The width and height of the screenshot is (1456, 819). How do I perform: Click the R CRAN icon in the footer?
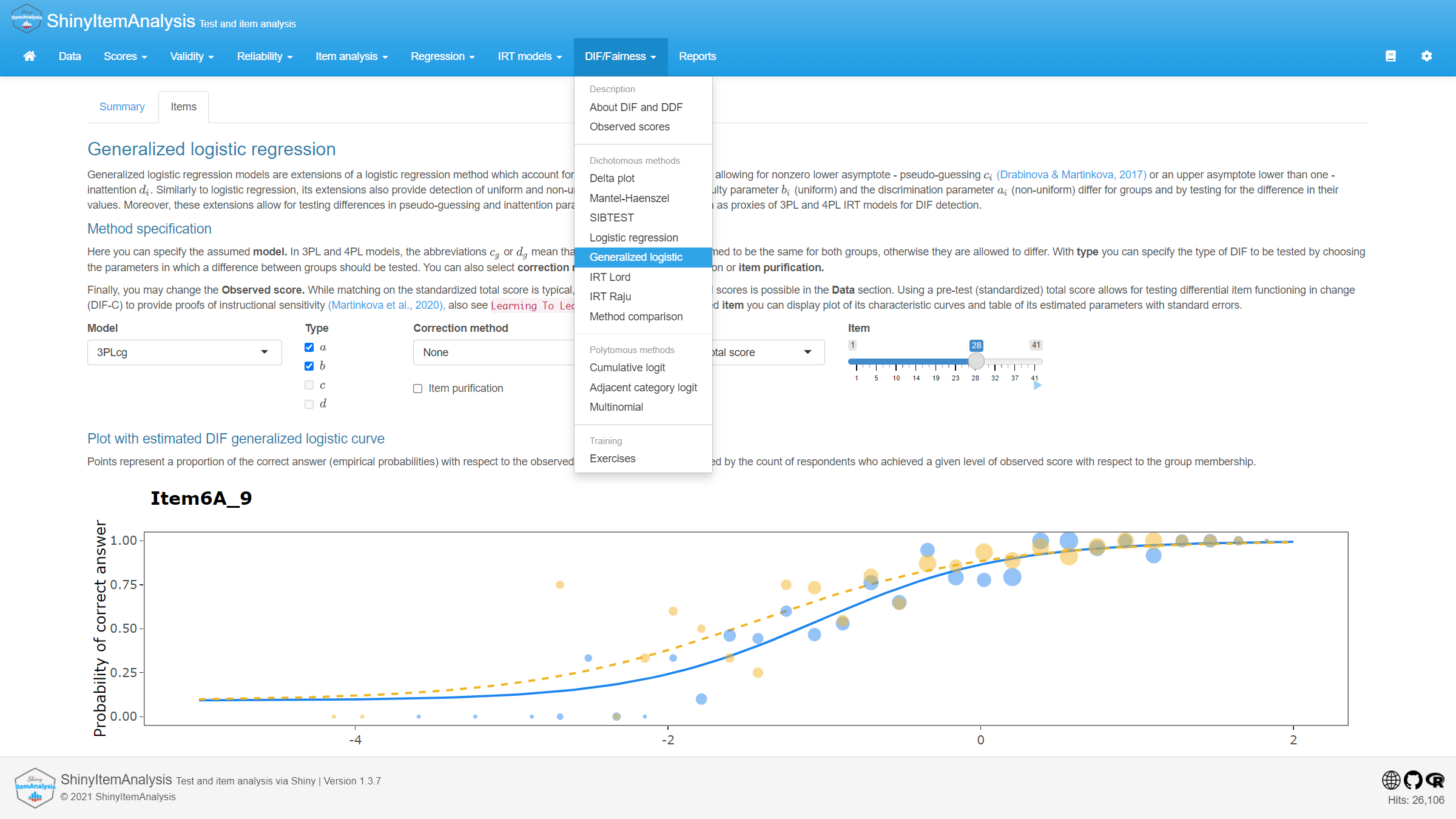(x=1435, y=780)
